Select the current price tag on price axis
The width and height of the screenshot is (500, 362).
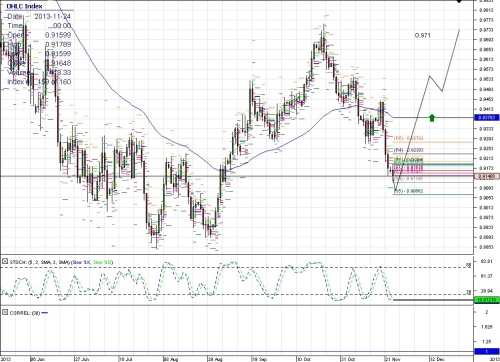[x=487, y=176]
